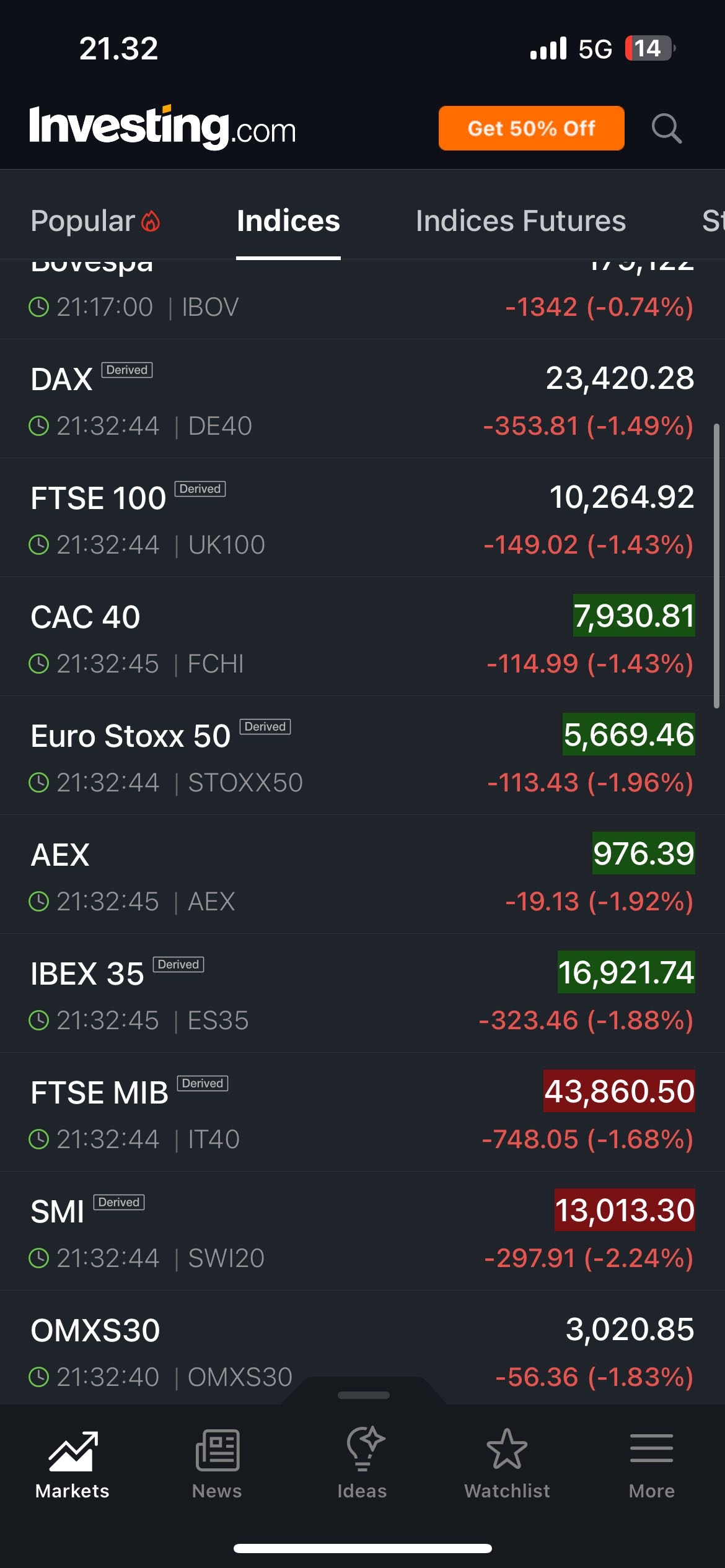Click the vertical scrollbar on the right
Screen dimensions: 725x1568
(716, 565)
